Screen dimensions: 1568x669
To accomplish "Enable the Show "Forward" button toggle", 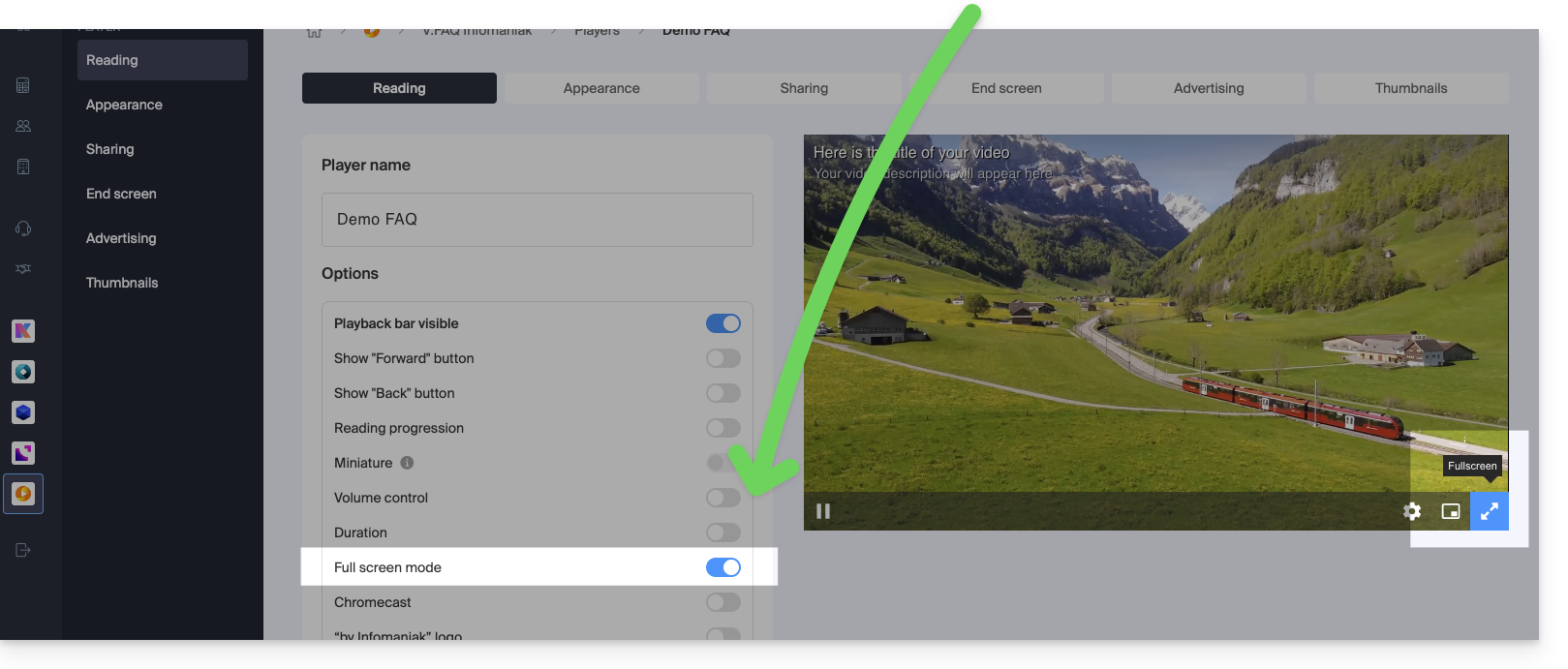I will [x=723, y=358].
